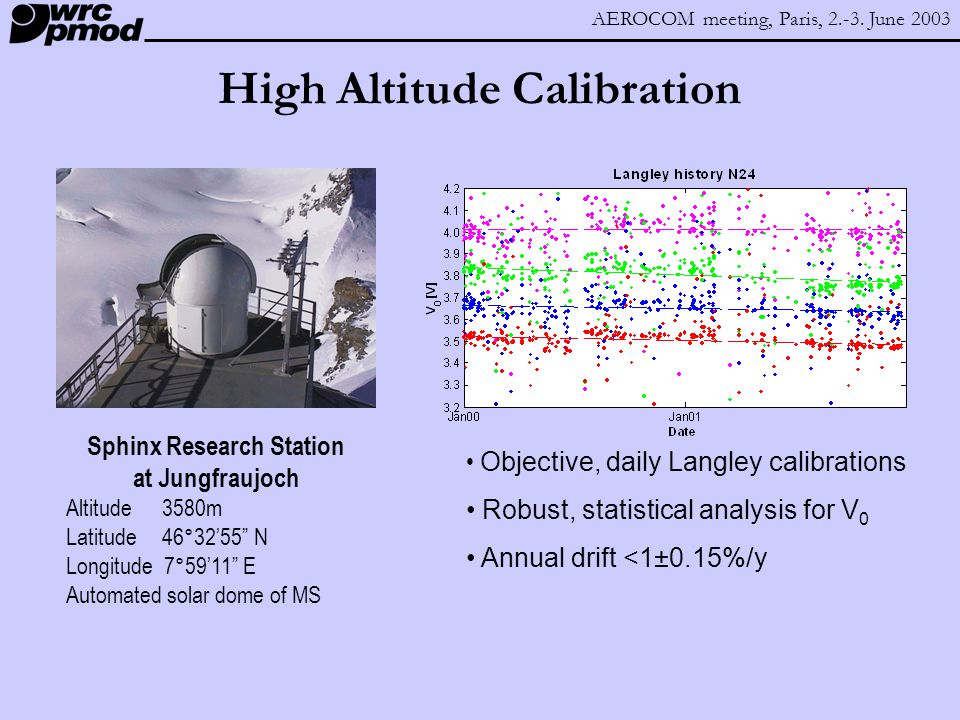The image size is (960, 720).
Task: Click the Sphinx station dome photo
Action: 216,288
